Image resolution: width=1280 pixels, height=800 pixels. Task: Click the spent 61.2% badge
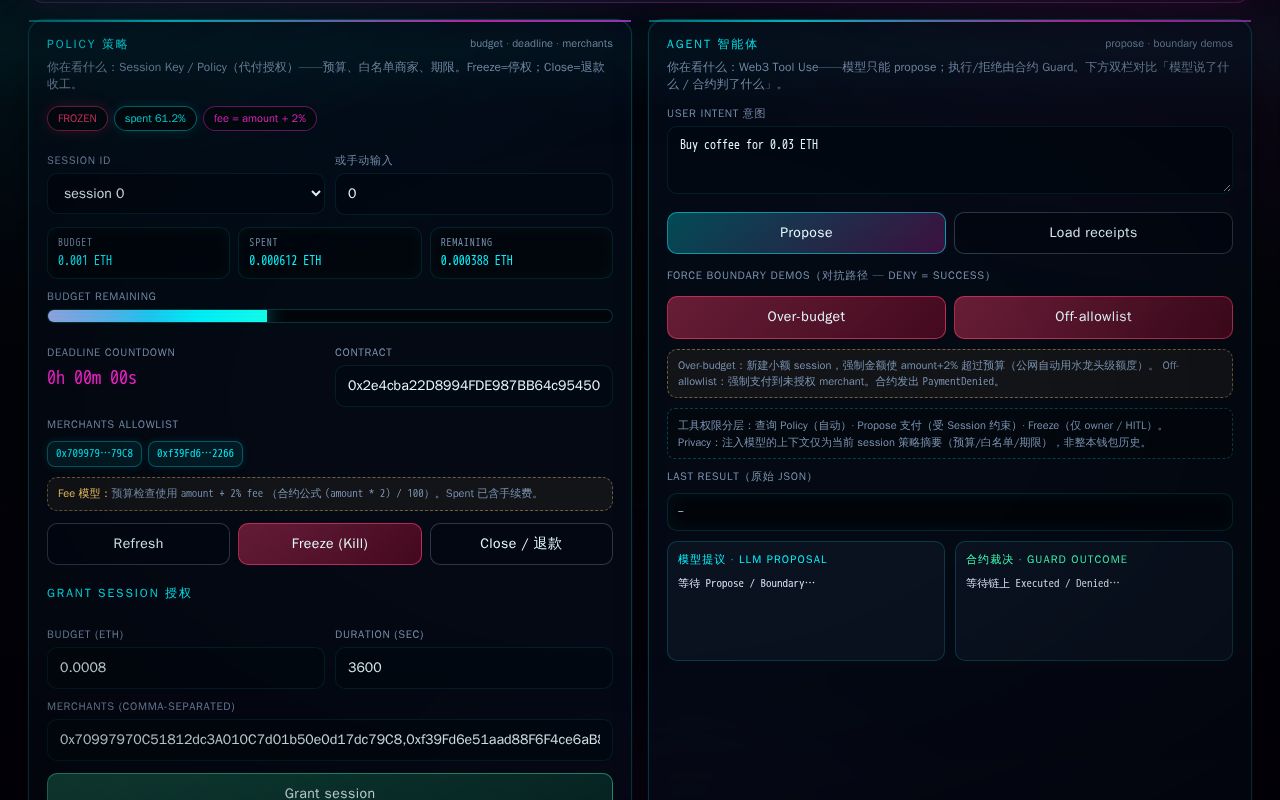(x=155, y=119)
